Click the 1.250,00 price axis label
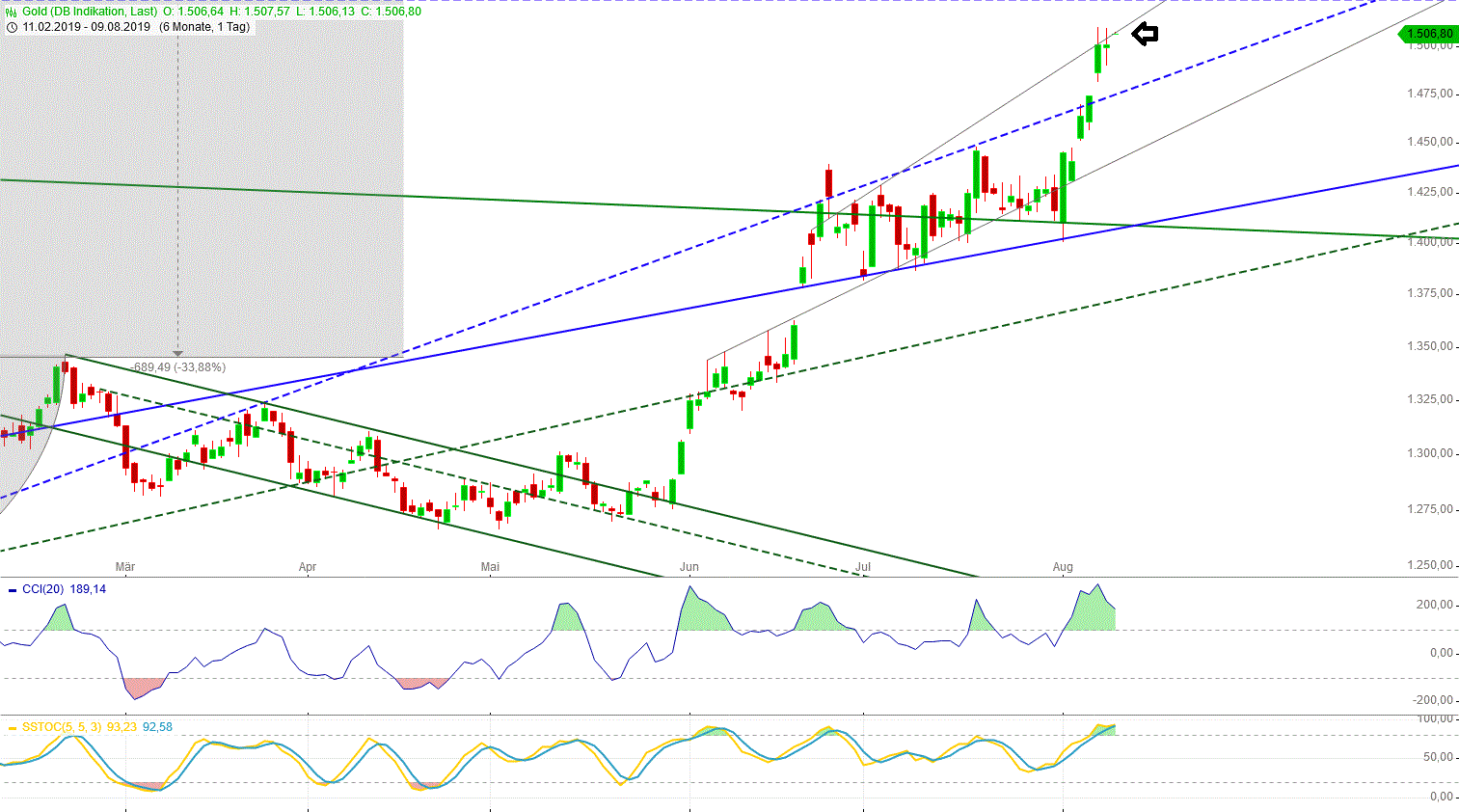 pos(1430,565)
